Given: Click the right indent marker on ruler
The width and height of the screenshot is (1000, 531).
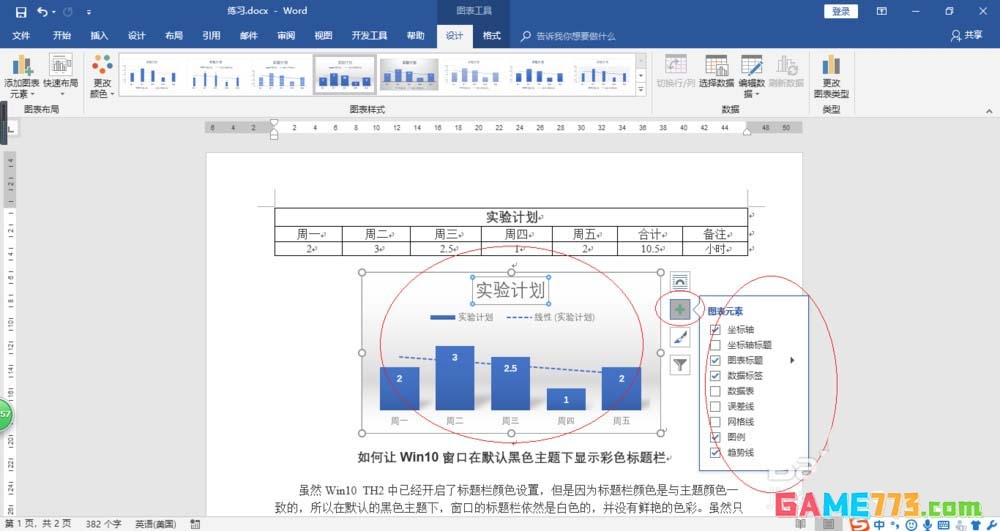Looking at the screenshot, I should [x=747, y=131].
